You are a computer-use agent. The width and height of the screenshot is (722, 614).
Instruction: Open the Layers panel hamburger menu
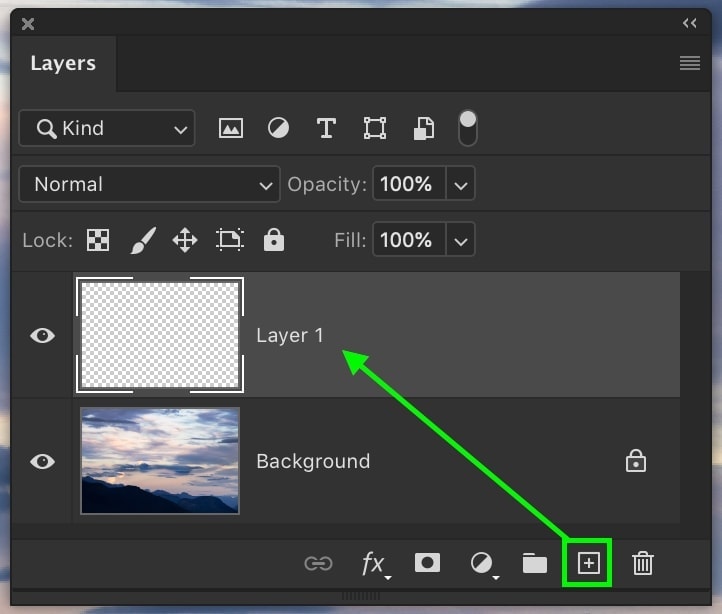(x=689, y=63)
